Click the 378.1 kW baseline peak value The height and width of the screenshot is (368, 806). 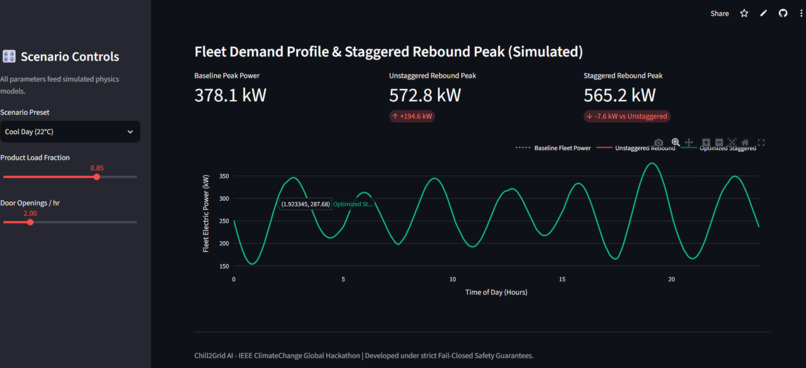point(230,96)
